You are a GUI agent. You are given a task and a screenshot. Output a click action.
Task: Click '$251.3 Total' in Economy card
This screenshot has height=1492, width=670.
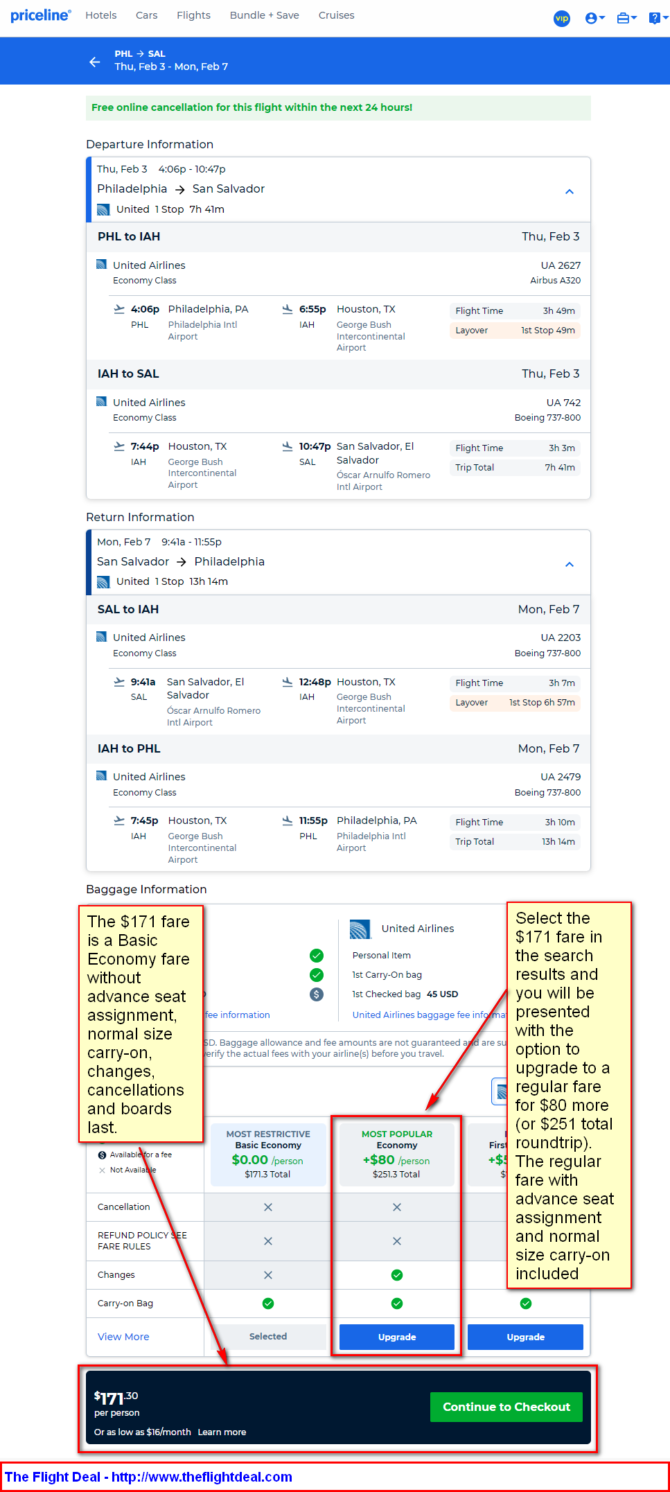[397, 1175]
